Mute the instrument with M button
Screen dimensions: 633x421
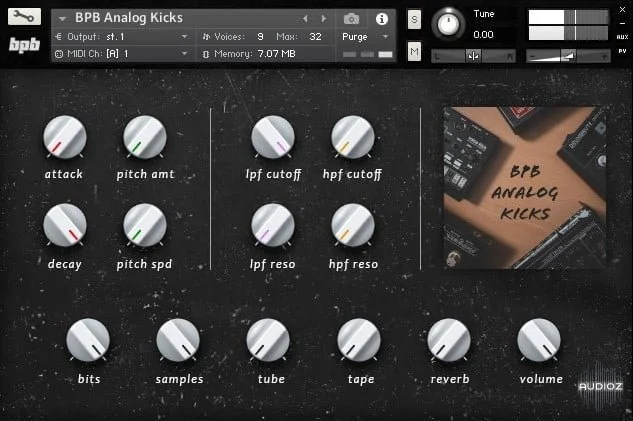[x=414, y=51]
